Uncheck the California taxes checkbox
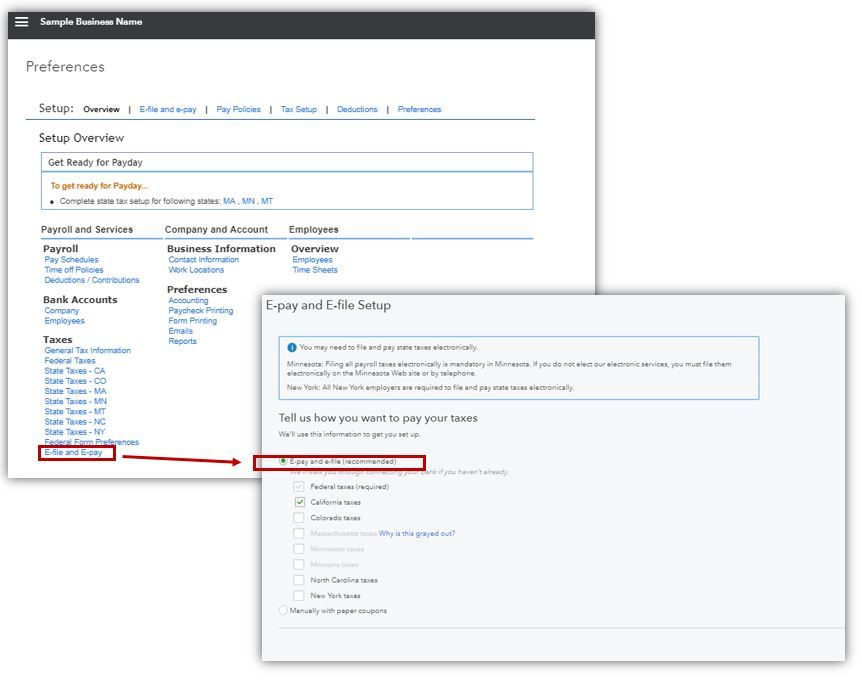This screenshot has width=862, height=684. pyautogui.click(x=299, y=502)
